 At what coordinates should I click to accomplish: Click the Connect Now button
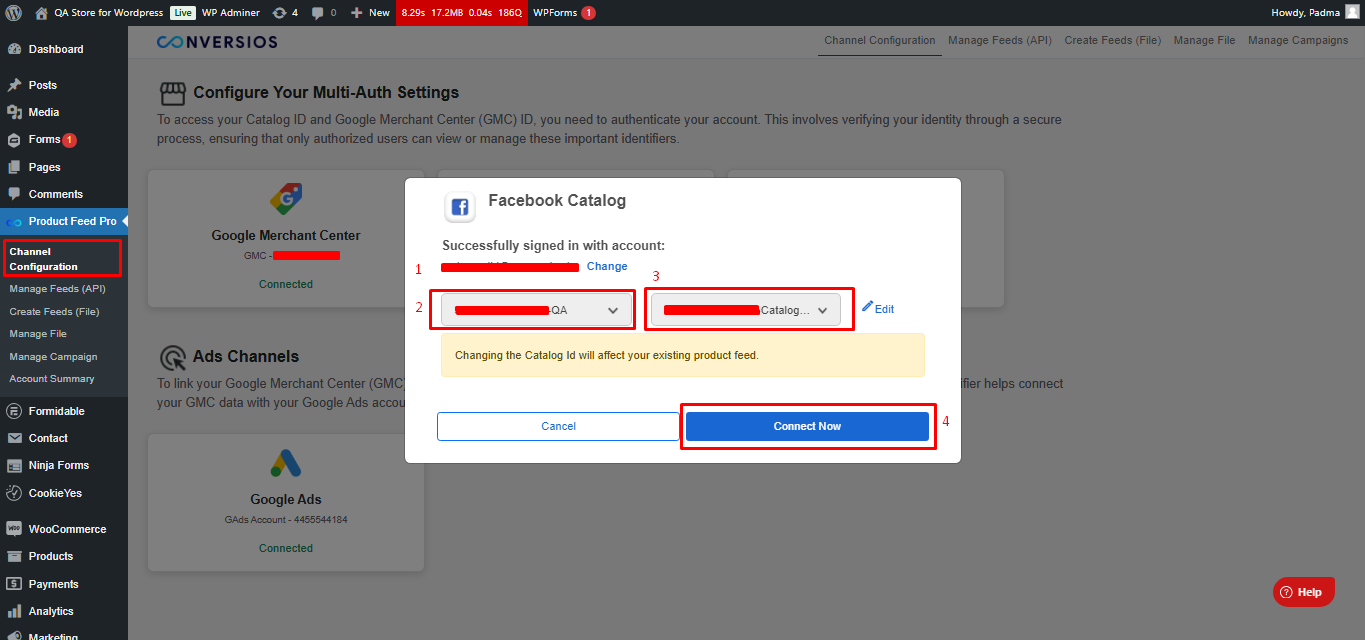point(807,426)
